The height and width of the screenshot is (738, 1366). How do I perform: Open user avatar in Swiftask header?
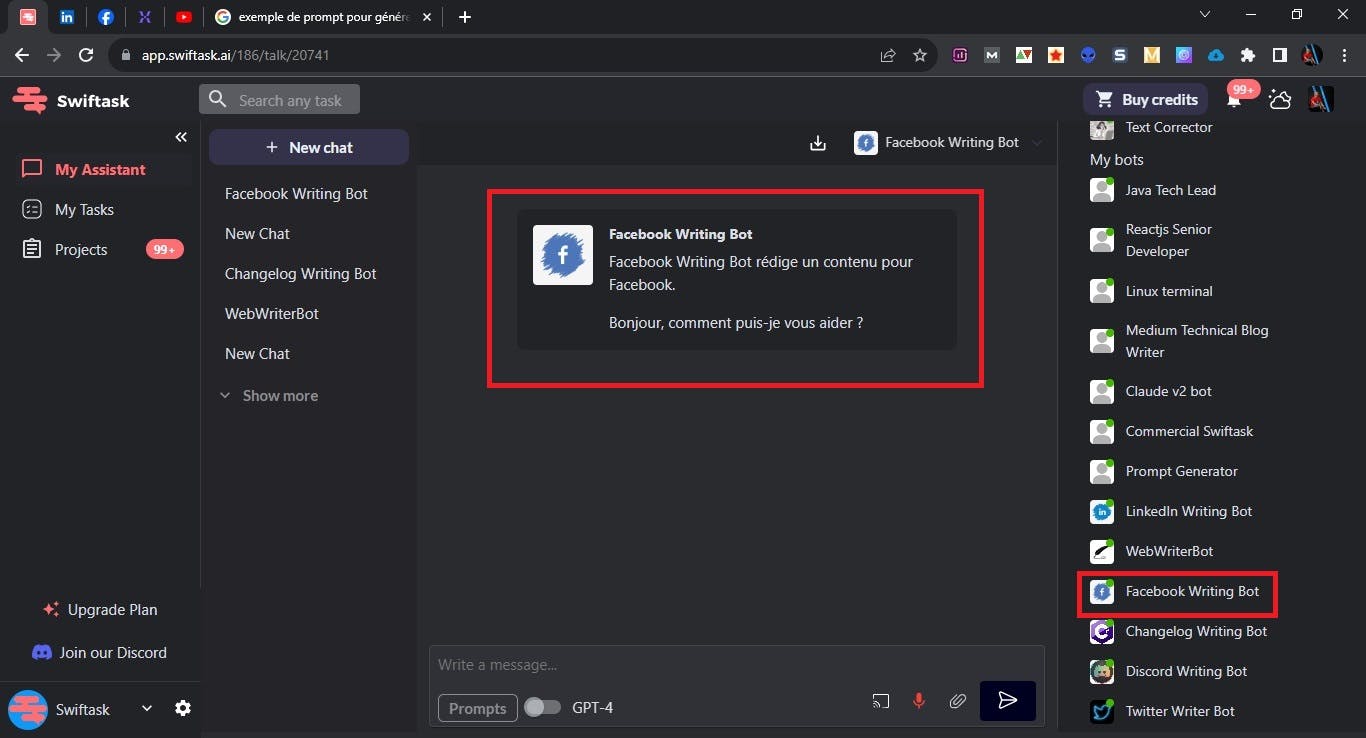(x=1321, y=99)
